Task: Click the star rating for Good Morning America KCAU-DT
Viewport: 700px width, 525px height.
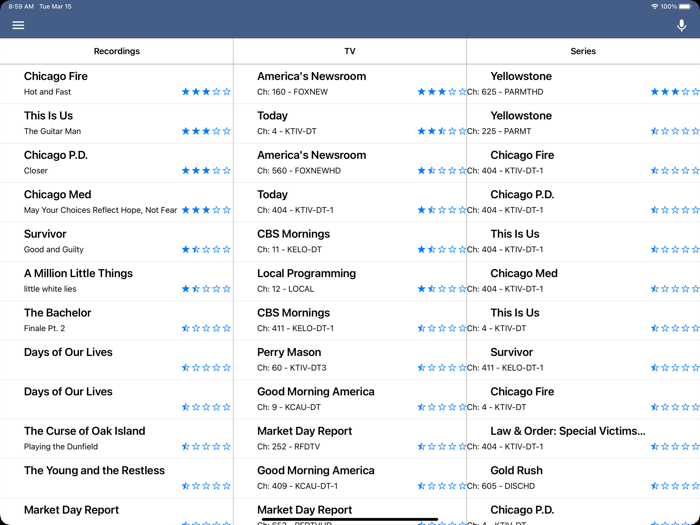Action: pos(442,407)
